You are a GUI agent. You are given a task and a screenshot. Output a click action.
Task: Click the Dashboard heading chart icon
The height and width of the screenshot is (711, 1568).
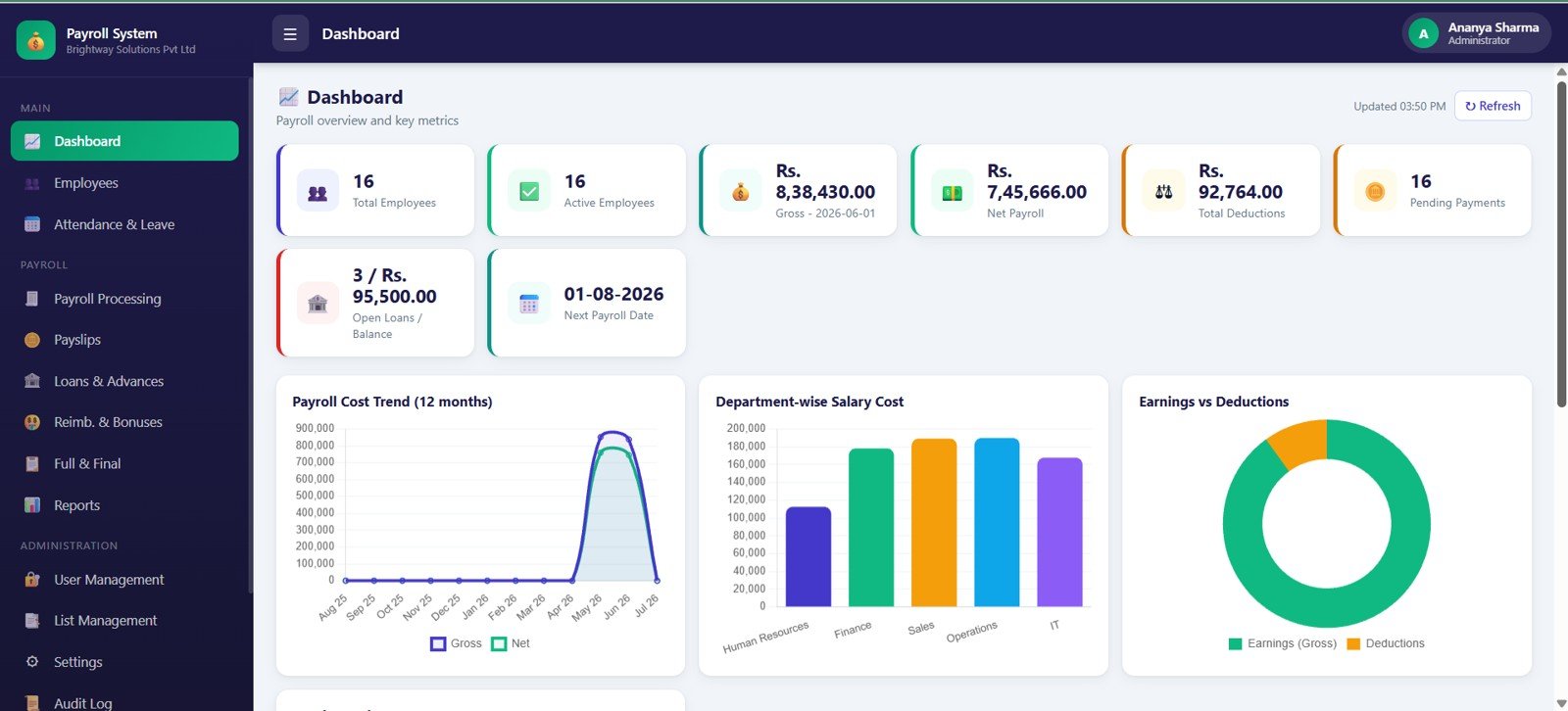pos(288,97)
